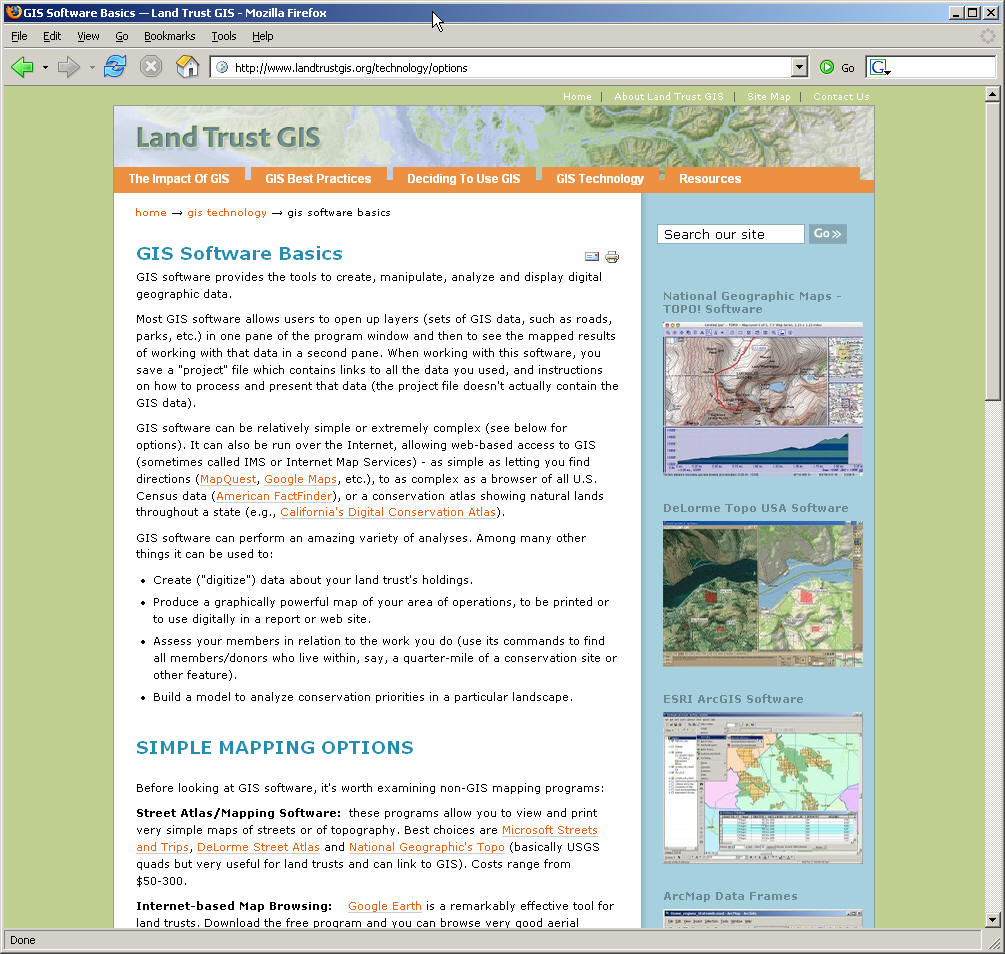Click the Forward arrow button
Viewport: 1005px width, 954px height.
[x=69, y=67]
